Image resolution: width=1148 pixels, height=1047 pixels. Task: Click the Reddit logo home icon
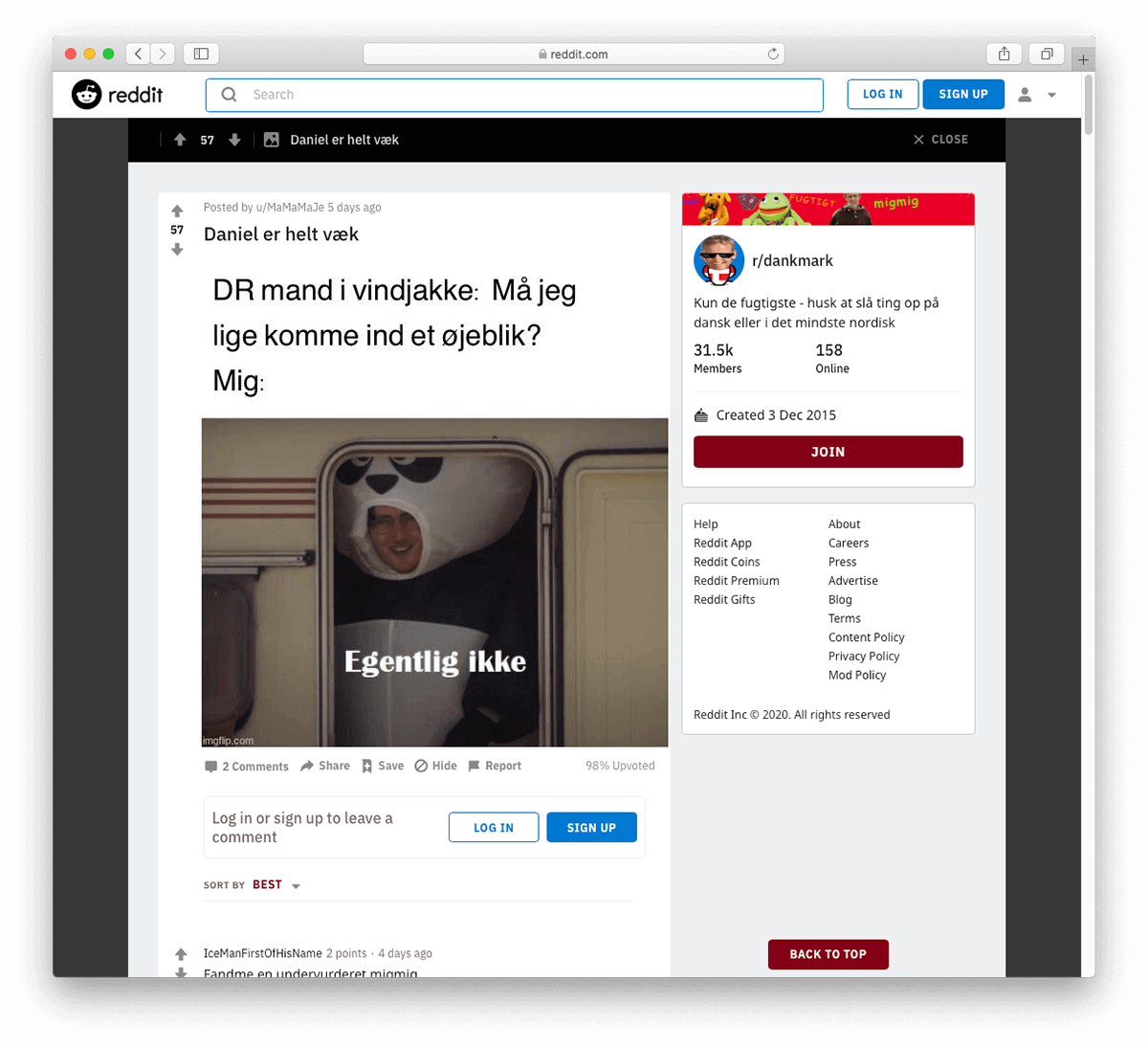click(x=87, y=94)
